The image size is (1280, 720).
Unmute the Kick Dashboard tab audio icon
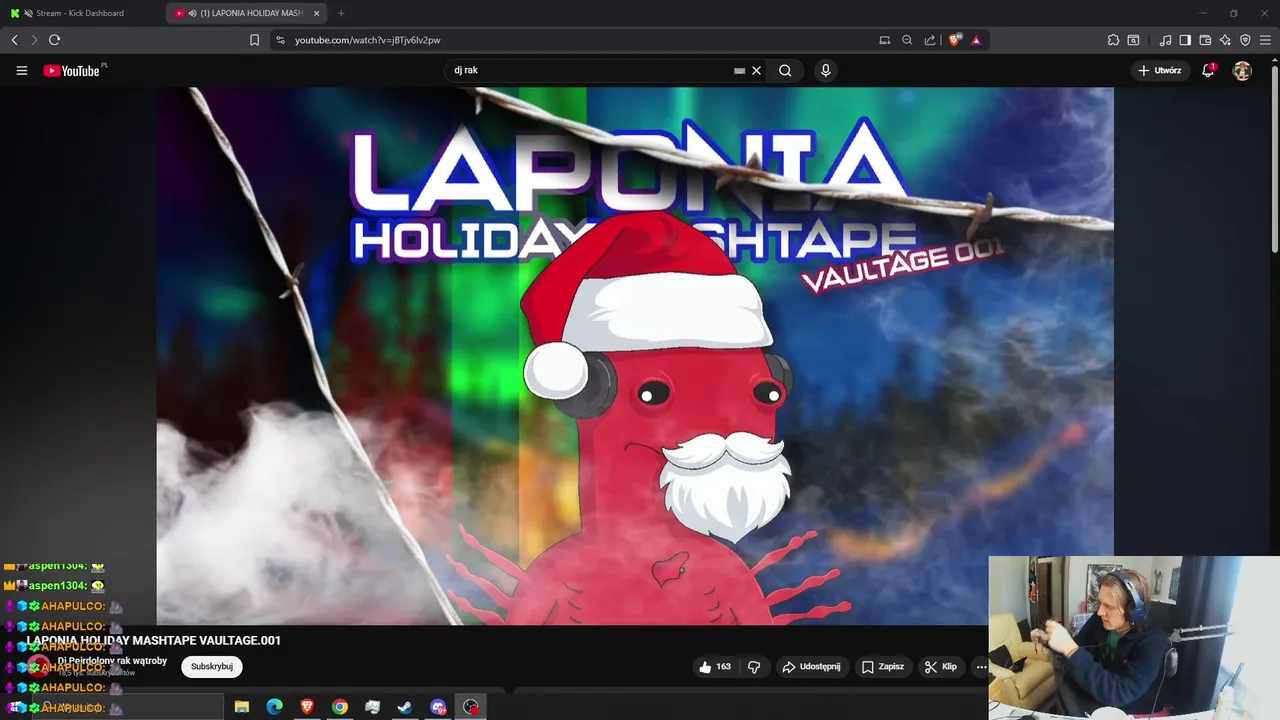[28, 13]
